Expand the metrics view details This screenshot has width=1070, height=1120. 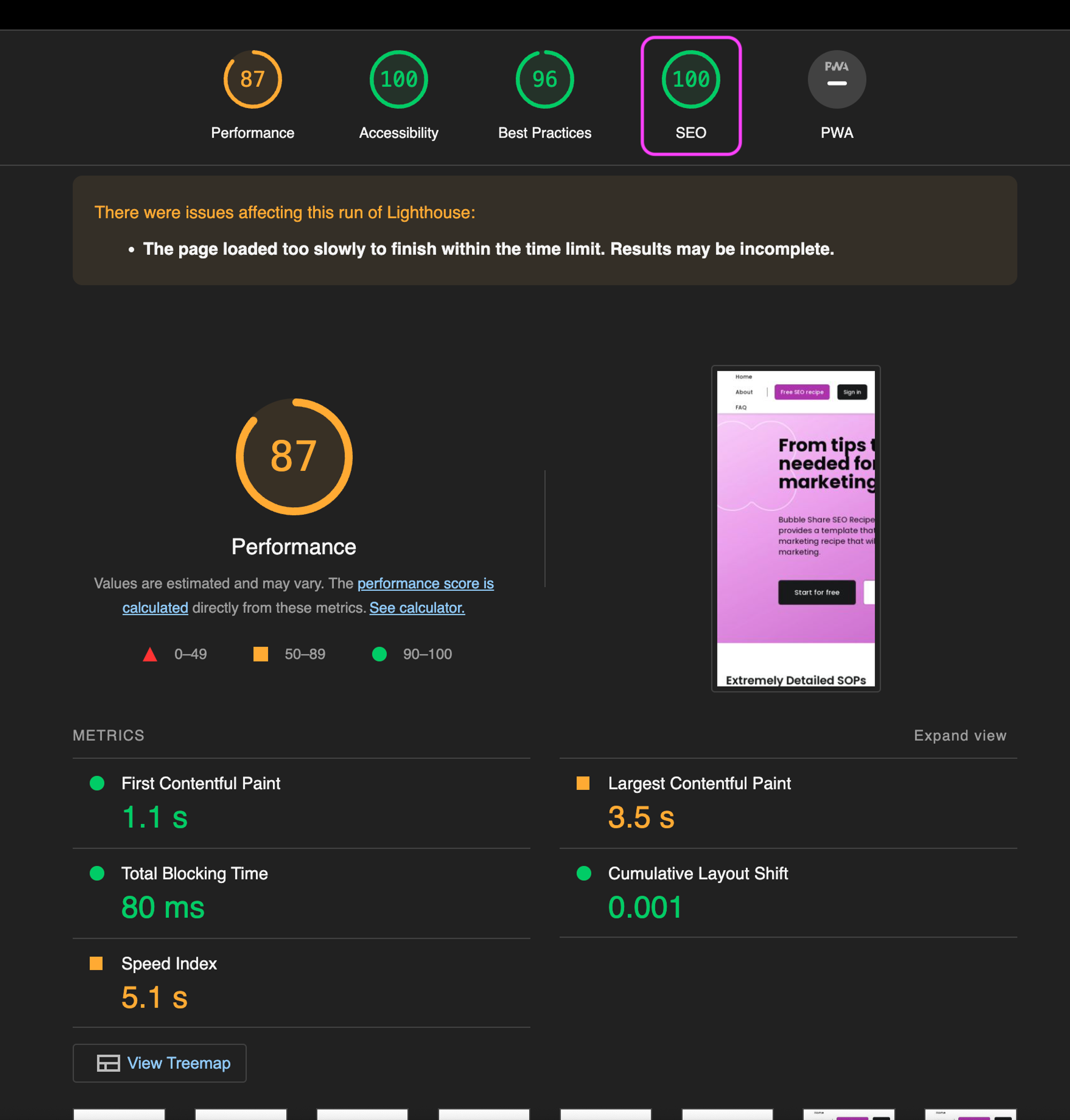[960, 735]
